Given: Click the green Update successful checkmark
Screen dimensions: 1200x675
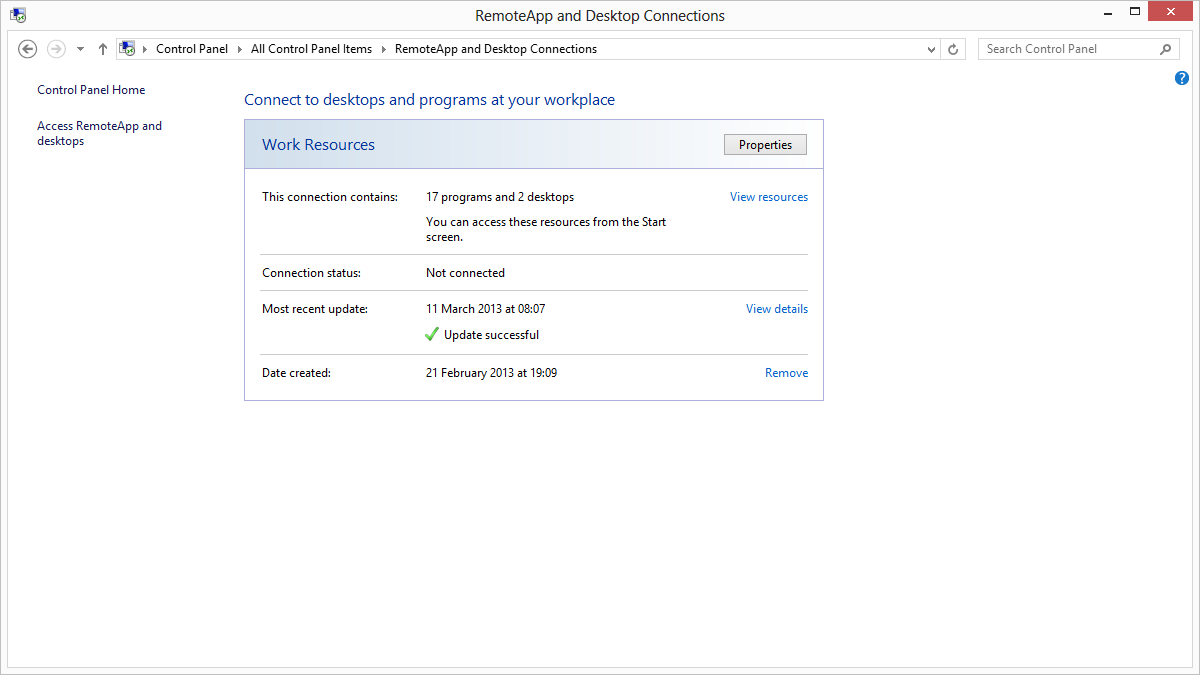Looking at the screenshot, I should click(432, 335).
